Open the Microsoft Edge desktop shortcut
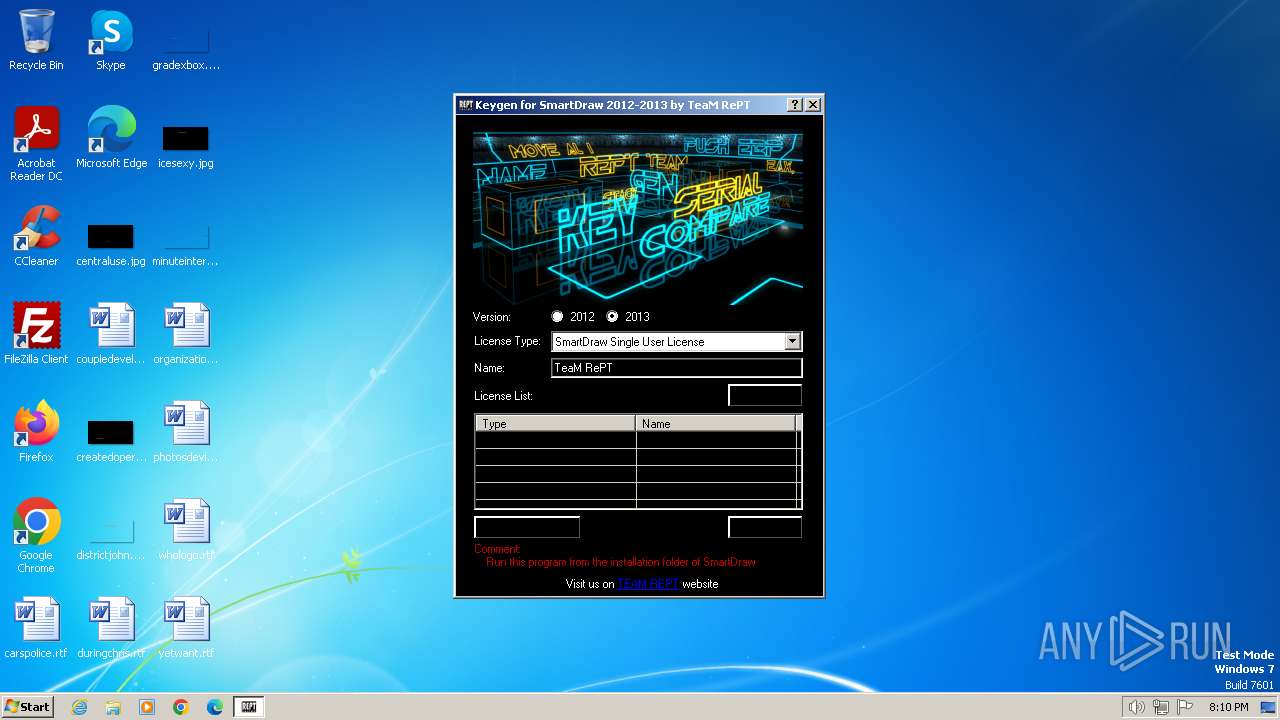 pyautogui.click(x=111, y=138)
